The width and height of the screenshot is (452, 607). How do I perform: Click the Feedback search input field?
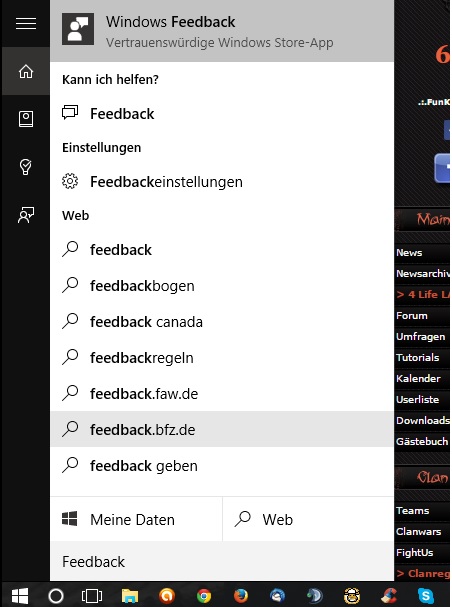[x=222, y=561]
